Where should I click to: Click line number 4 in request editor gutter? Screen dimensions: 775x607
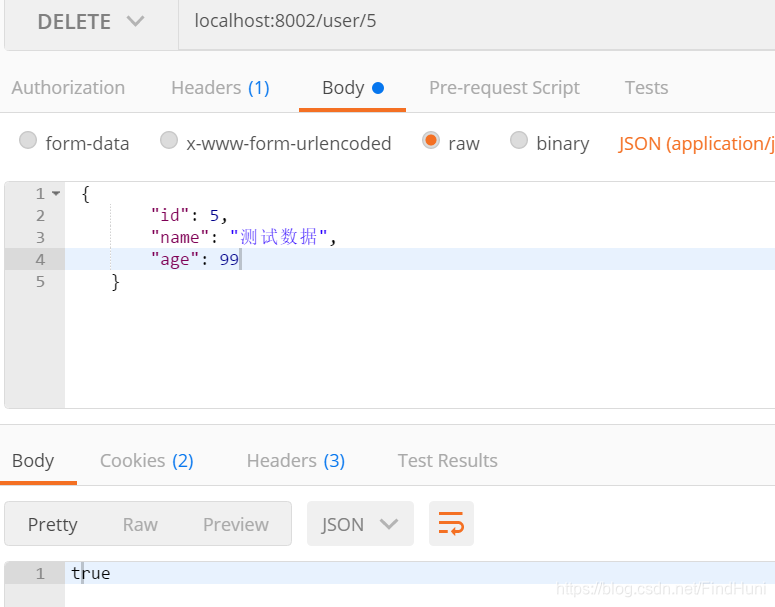[x=40, y=260]
